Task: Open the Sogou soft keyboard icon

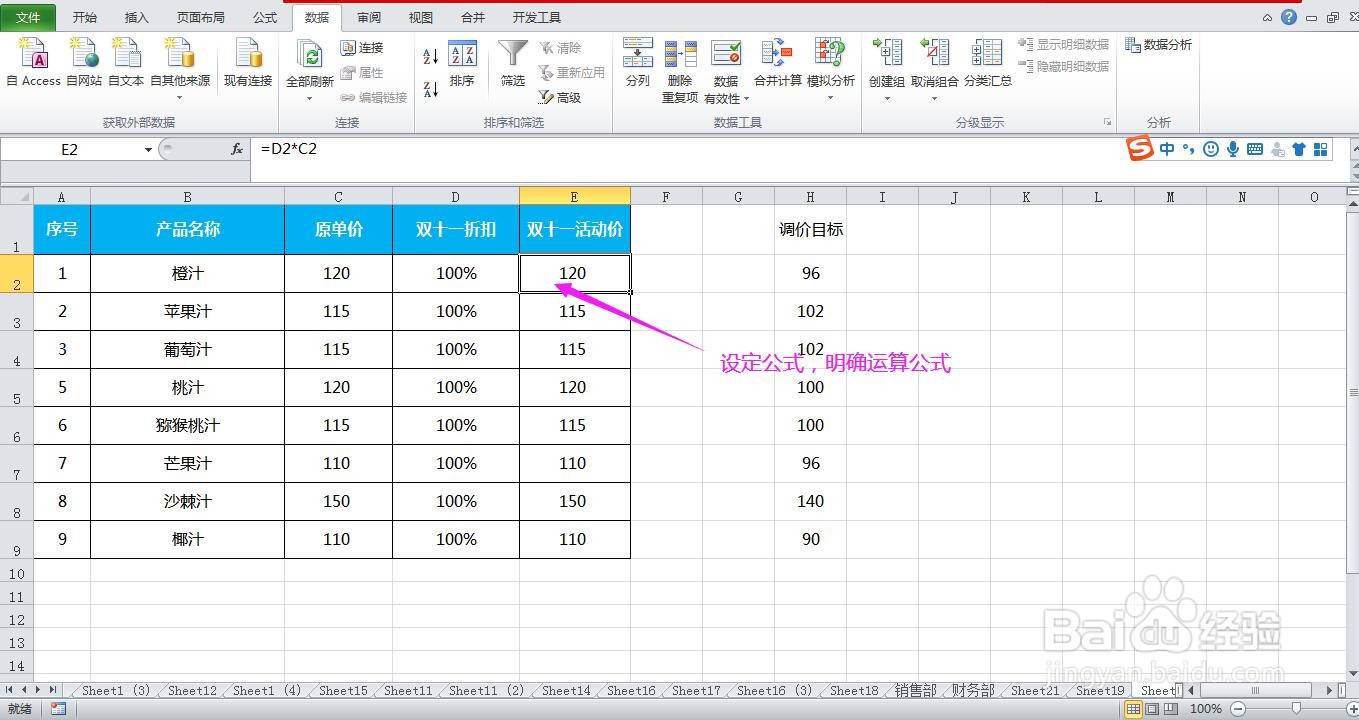Action: (1254, 148)
